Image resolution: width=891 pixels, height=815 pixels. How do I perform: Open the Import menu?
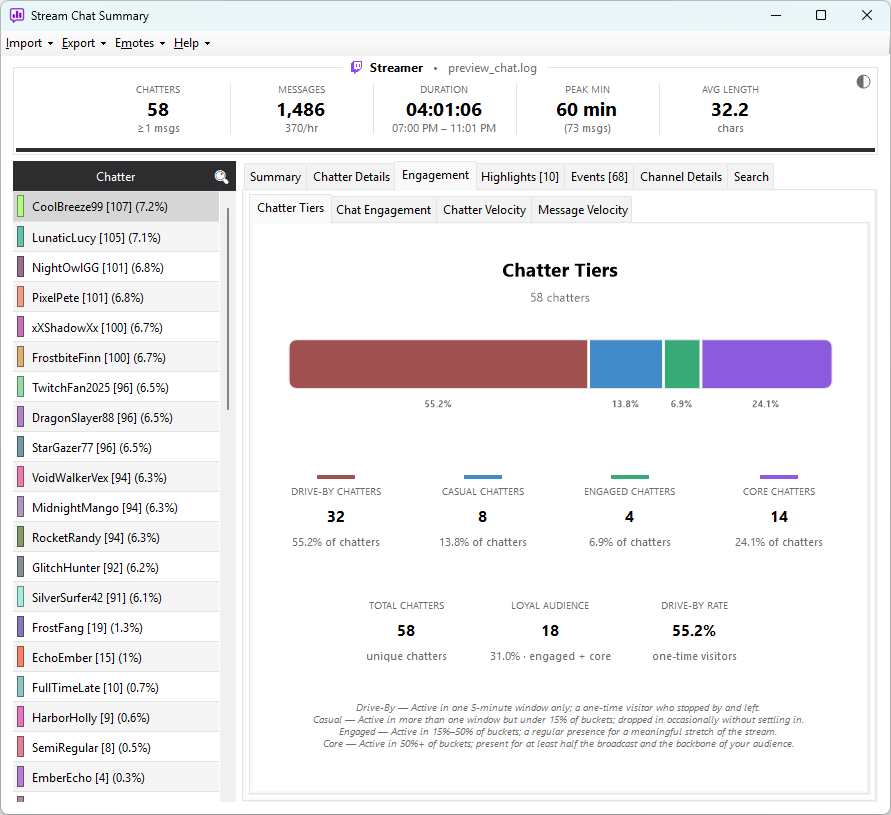[29, 43]
